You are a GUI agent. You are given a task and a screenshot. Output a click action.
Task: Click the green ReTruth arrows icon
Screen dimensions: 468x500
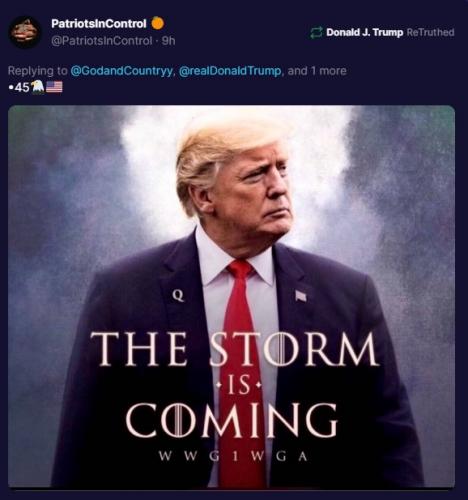316,32
